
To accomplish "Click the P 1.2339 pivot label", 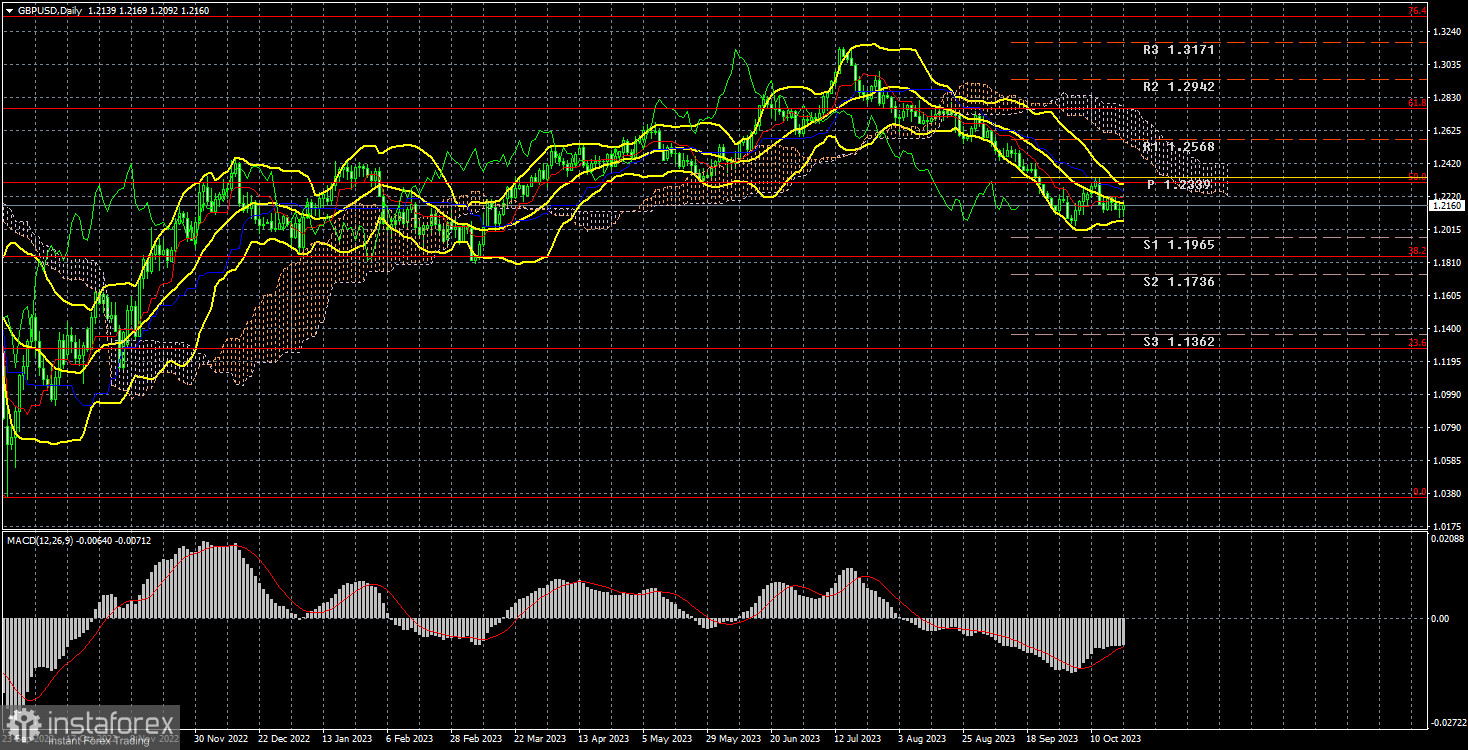I will point(1179,185).
